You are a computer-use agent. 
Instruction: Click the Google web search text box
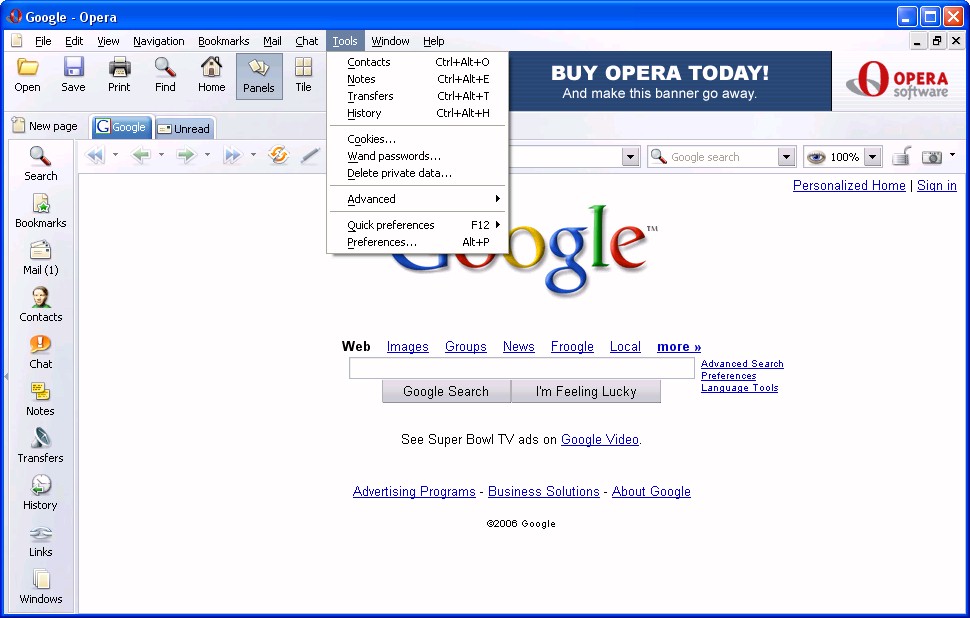coord(521,368)
